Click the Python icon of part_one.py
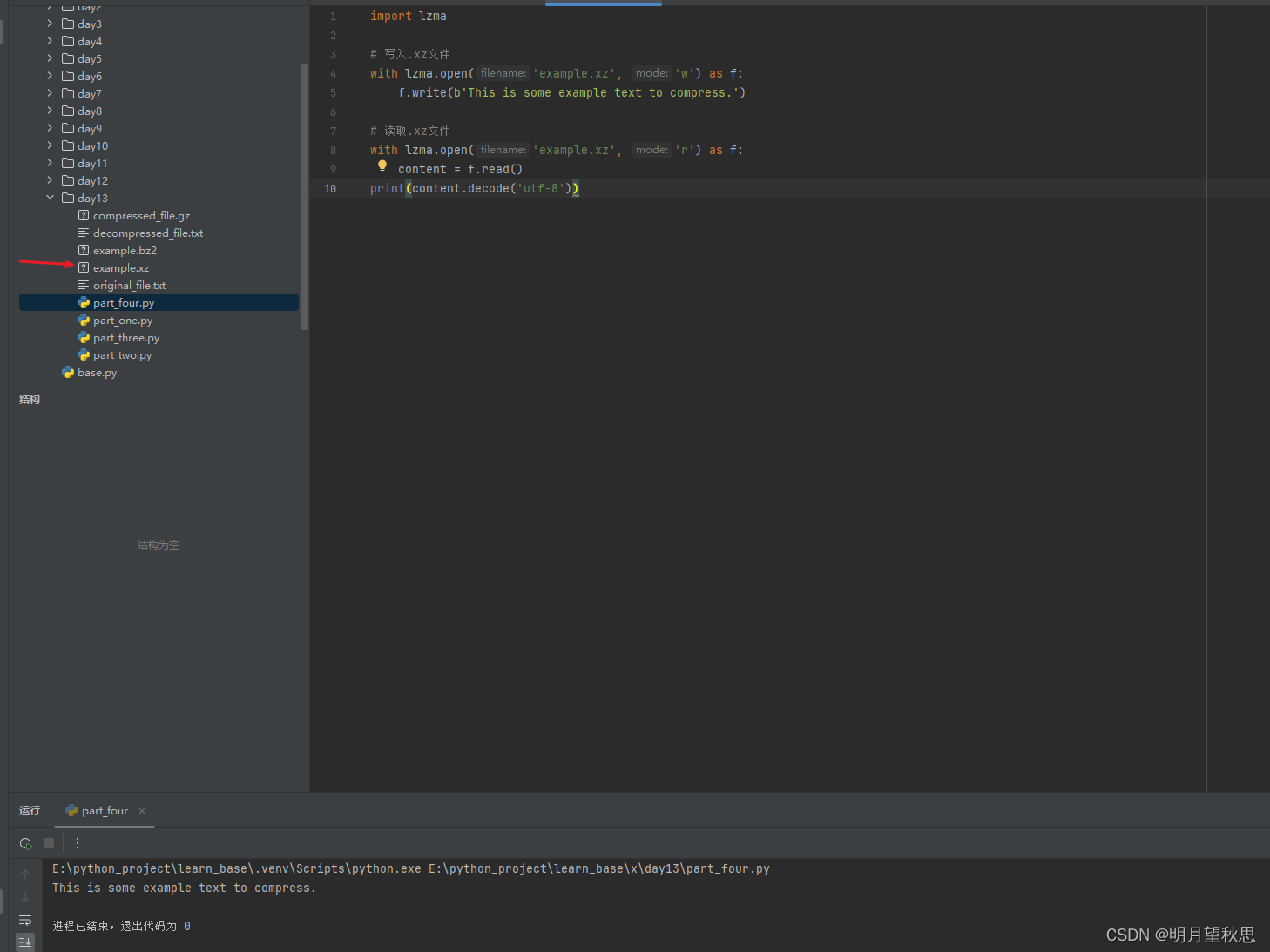Viewport: 1270px width, 952px height. (x=84, y=321)
